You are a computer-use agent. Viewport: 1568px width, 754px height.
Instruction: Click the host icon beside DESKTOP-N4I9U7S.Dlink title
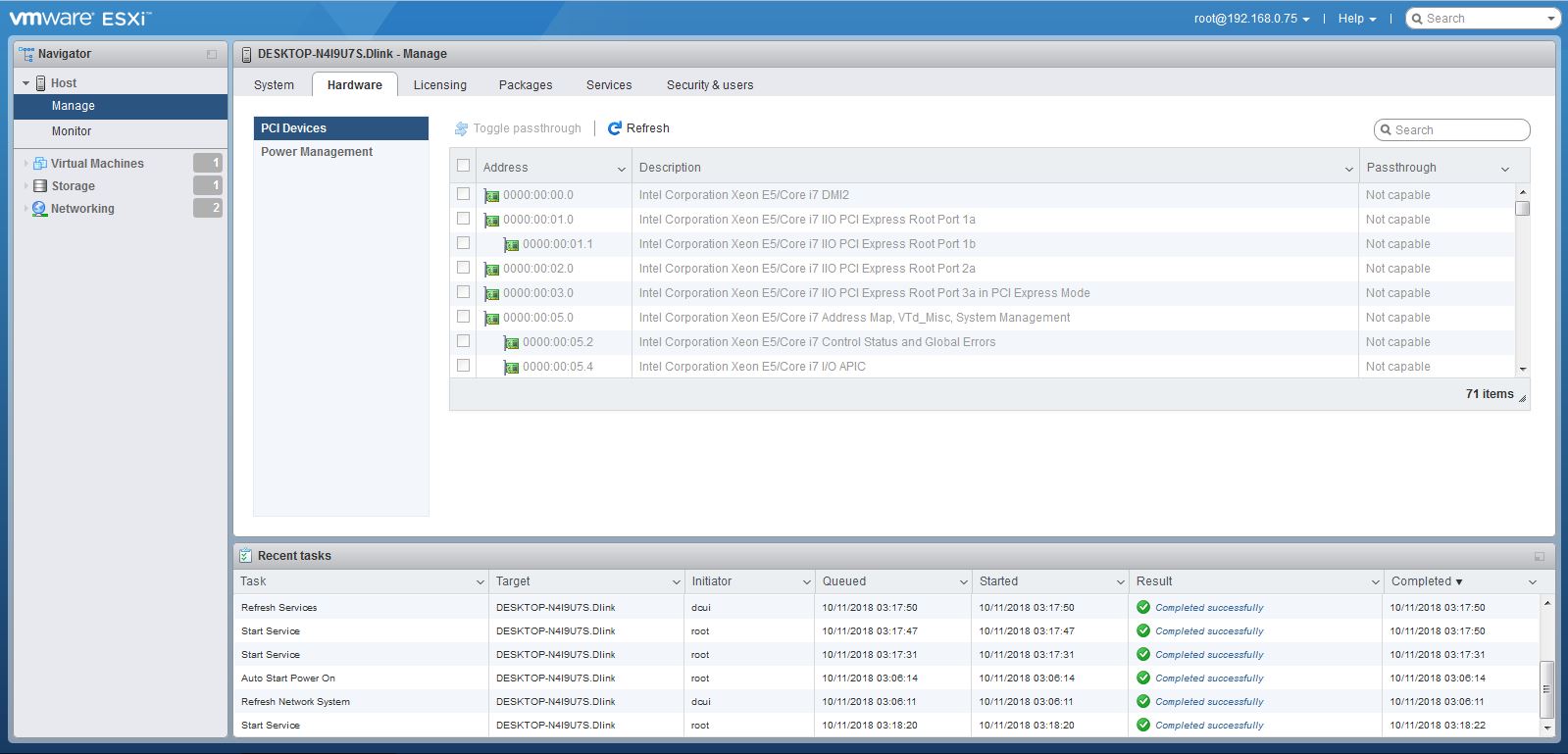click(x=246, y=55)
